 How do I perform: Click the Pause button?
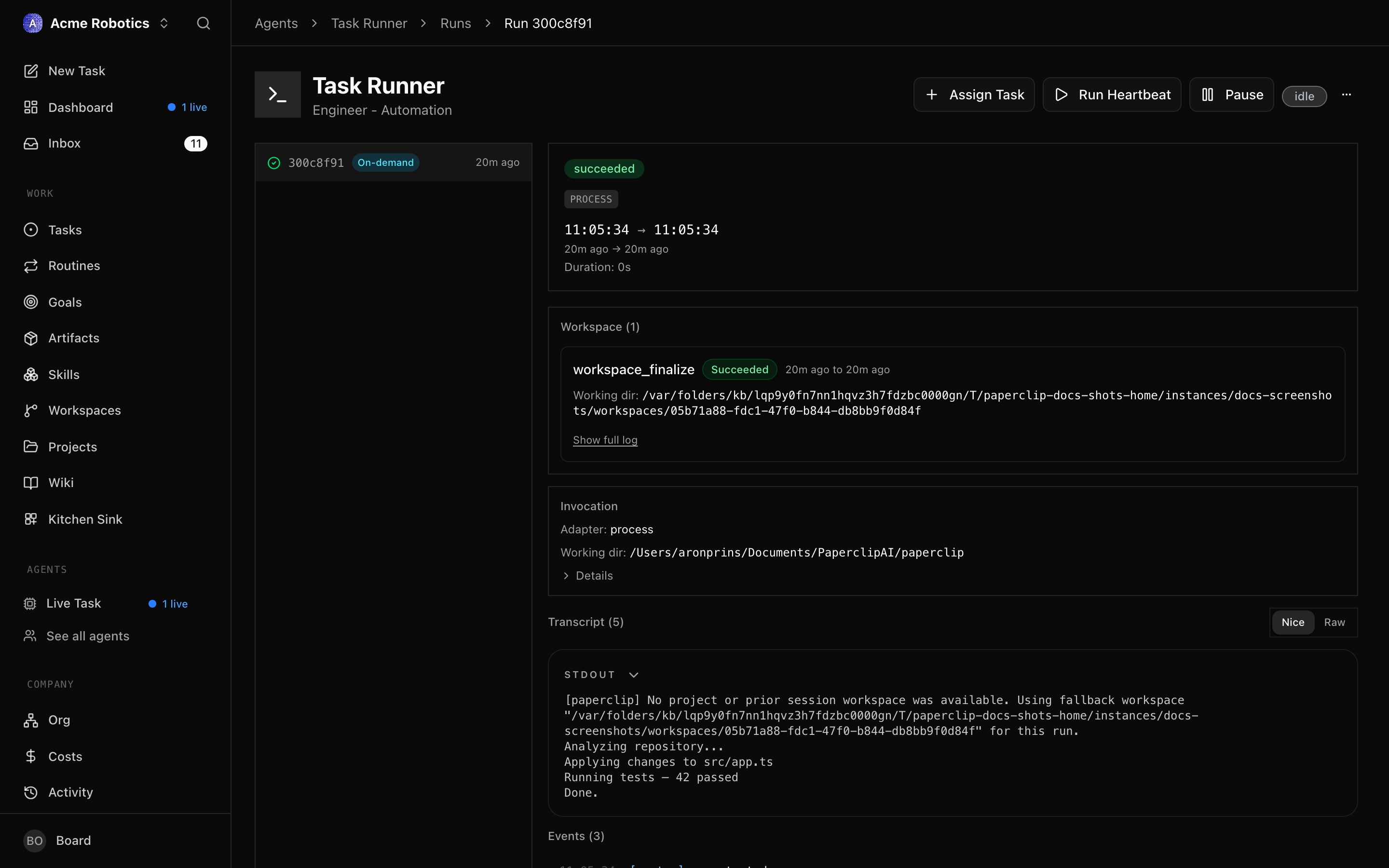1231,95
